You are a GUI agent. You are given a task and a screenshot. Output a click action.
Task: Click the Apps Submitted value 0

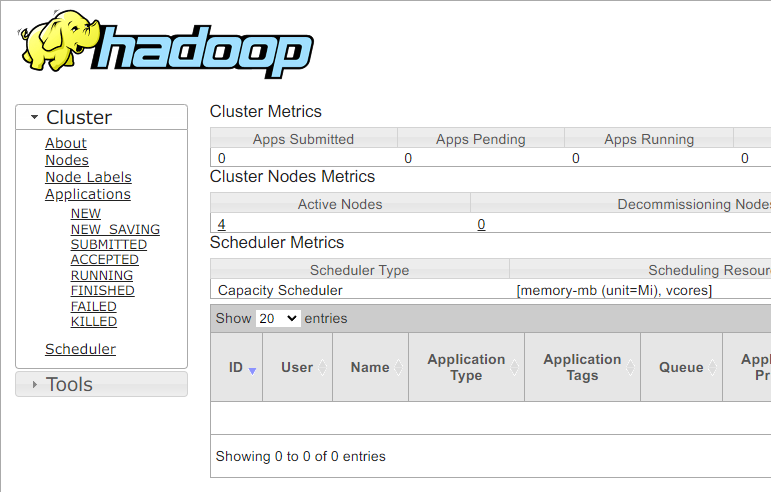pos(222,158)
